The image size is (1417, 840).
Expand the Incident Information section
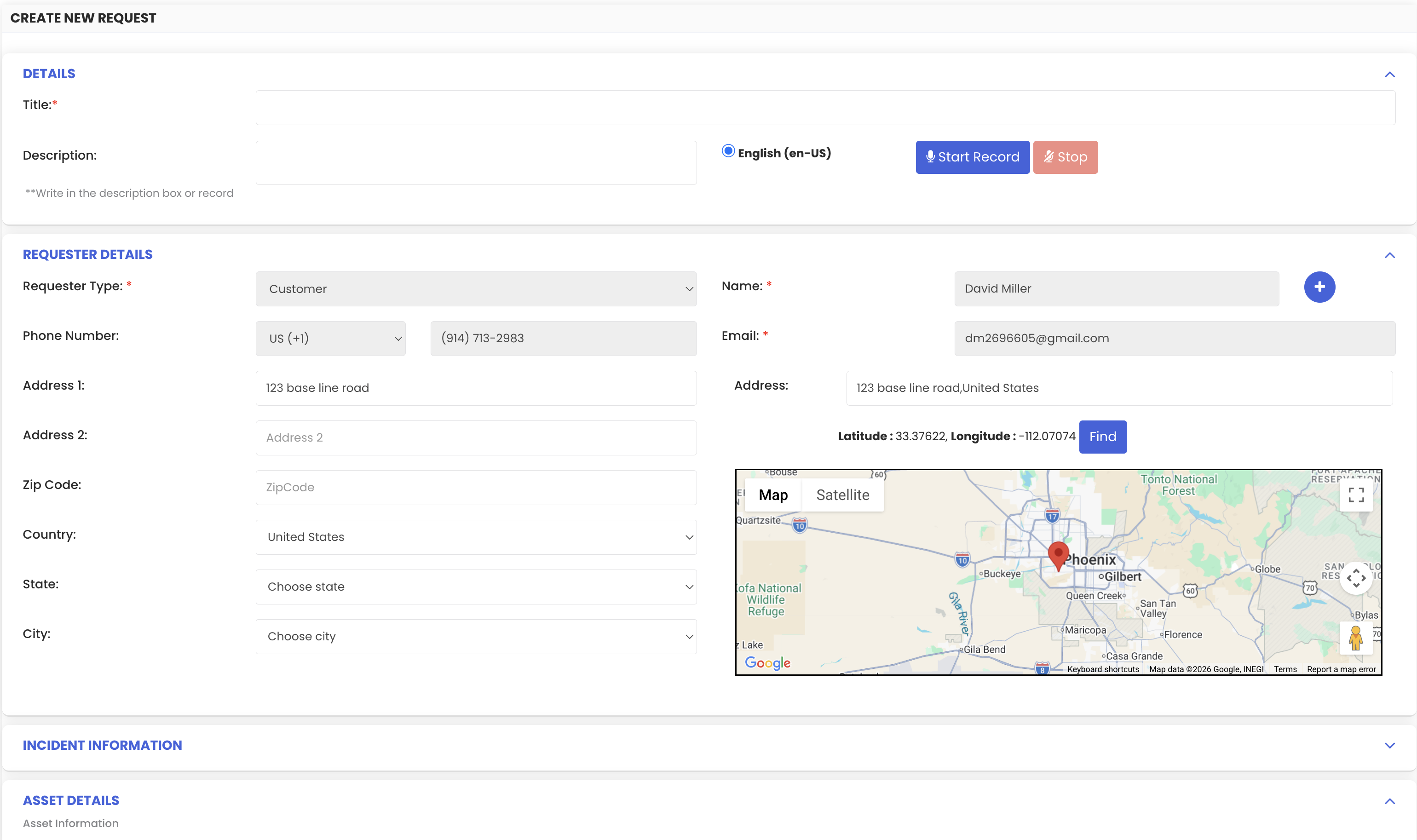point(1389,746)
